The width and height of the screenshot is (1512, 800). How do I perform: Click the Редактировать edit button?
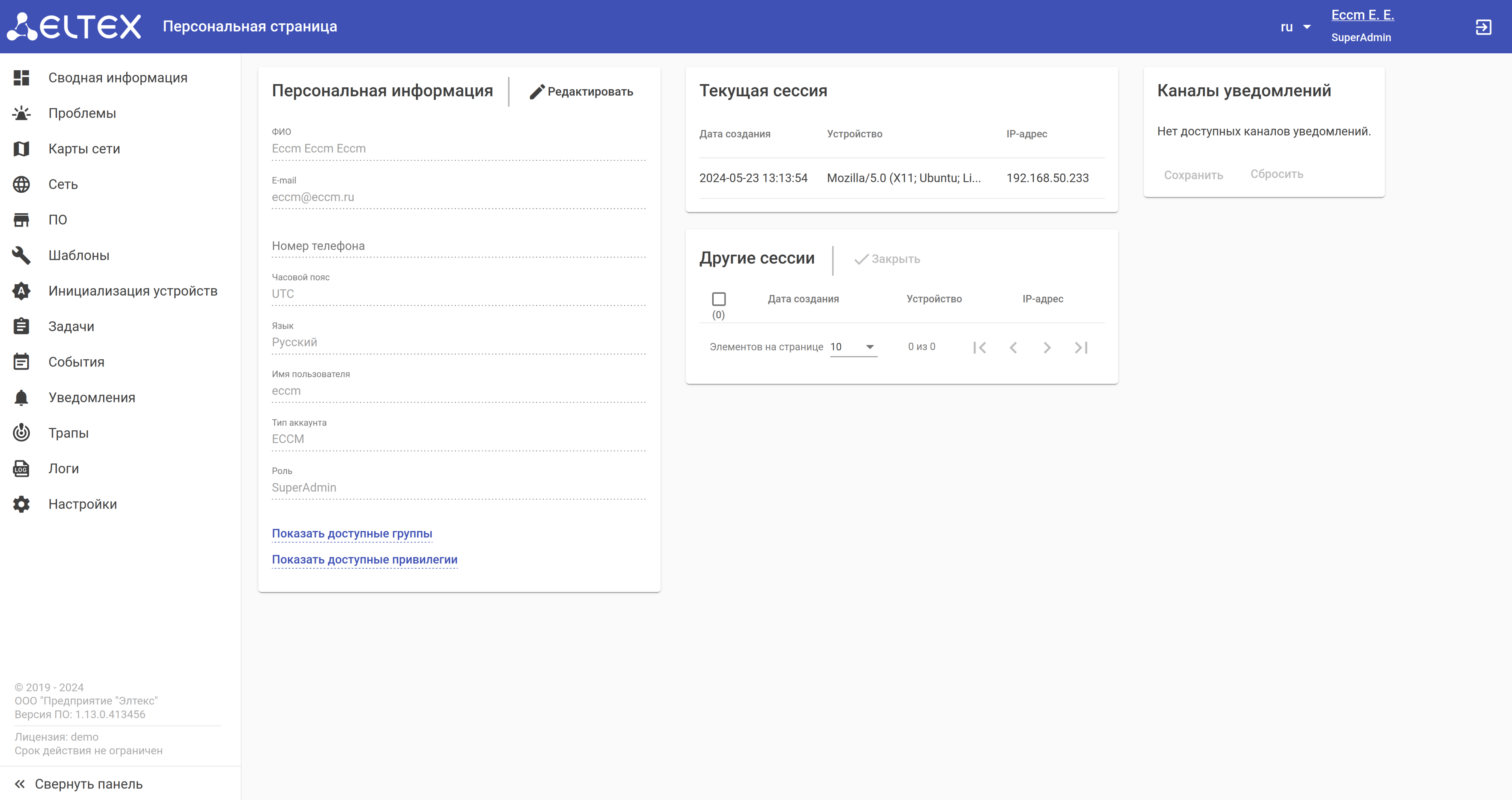tap(581, 92)
